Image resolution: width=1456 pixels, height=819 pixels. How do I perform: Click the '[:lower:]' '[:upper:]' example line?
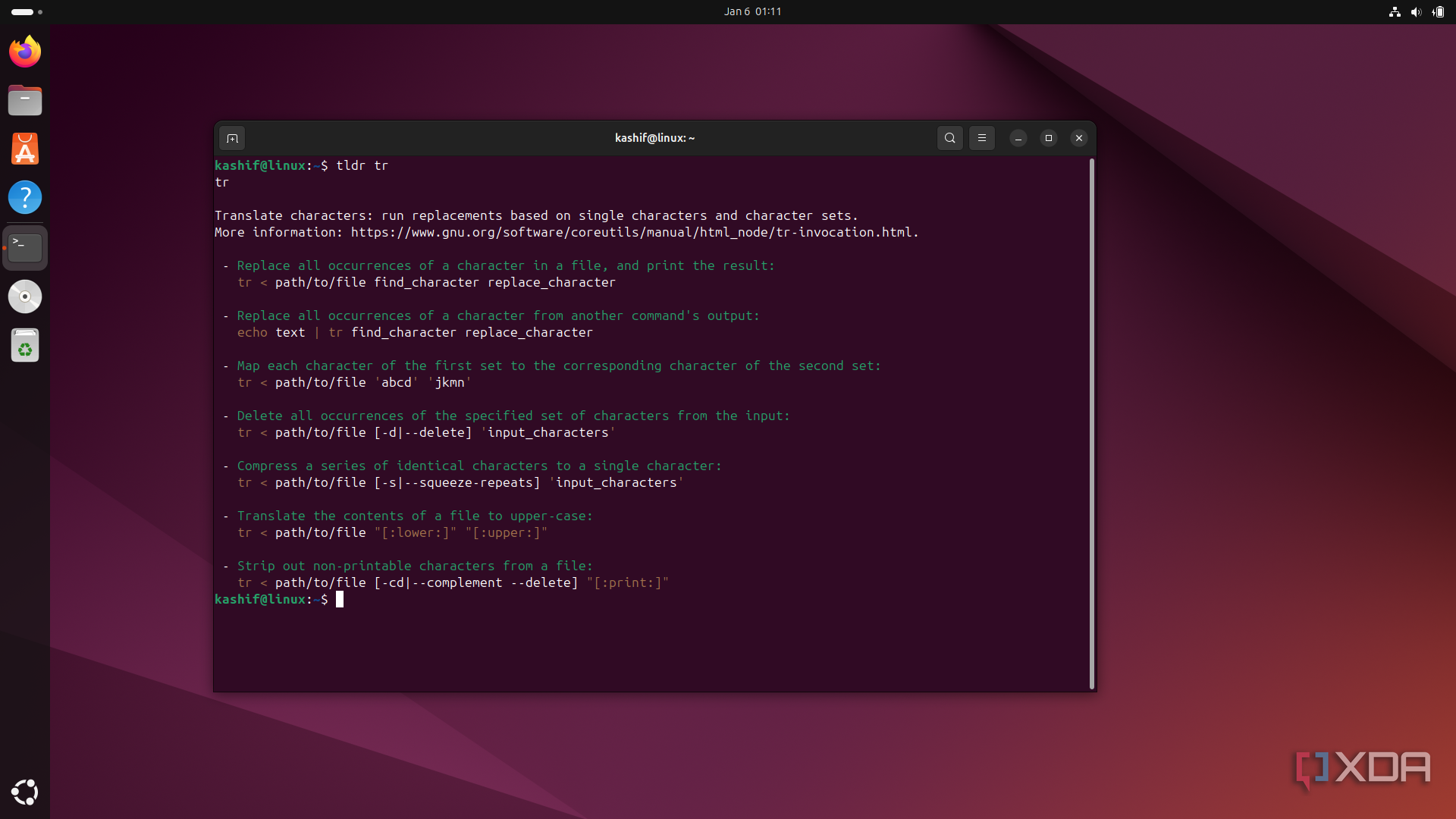tap(392, 532)
